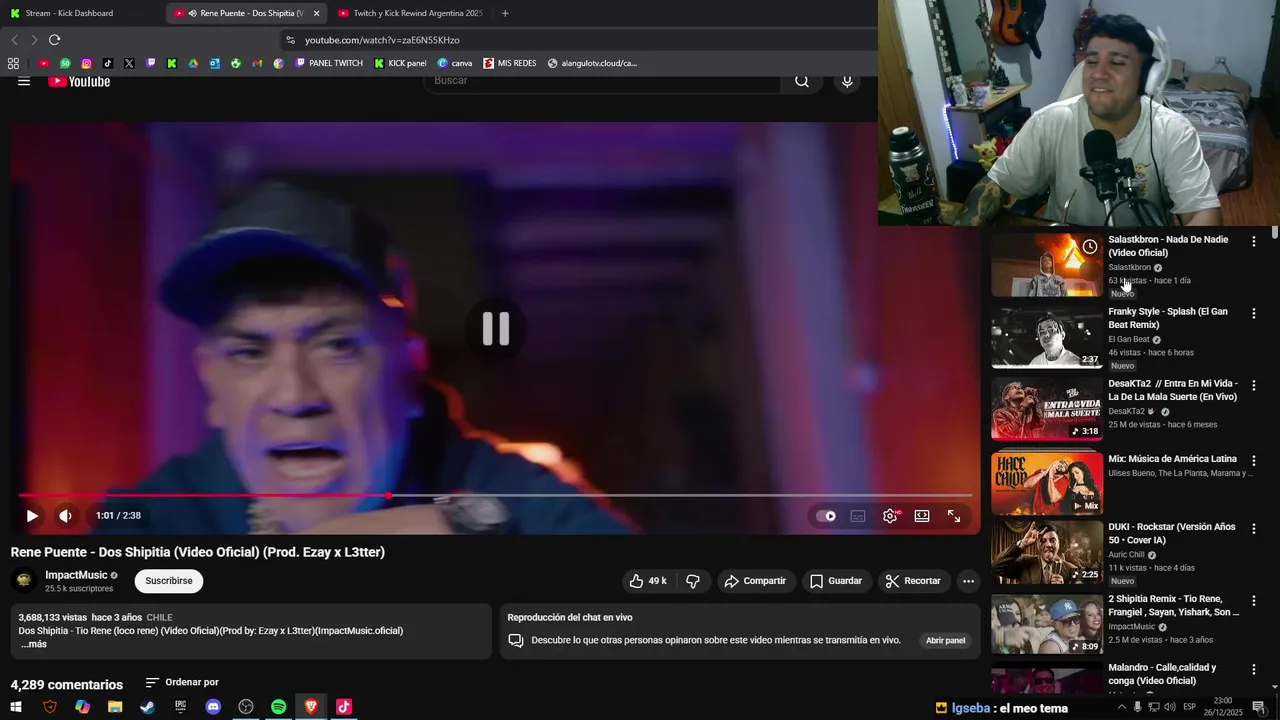Screen dimensions: 1280x720
Task: Click the playhead scrubber dot
Action: coord(388,495)
